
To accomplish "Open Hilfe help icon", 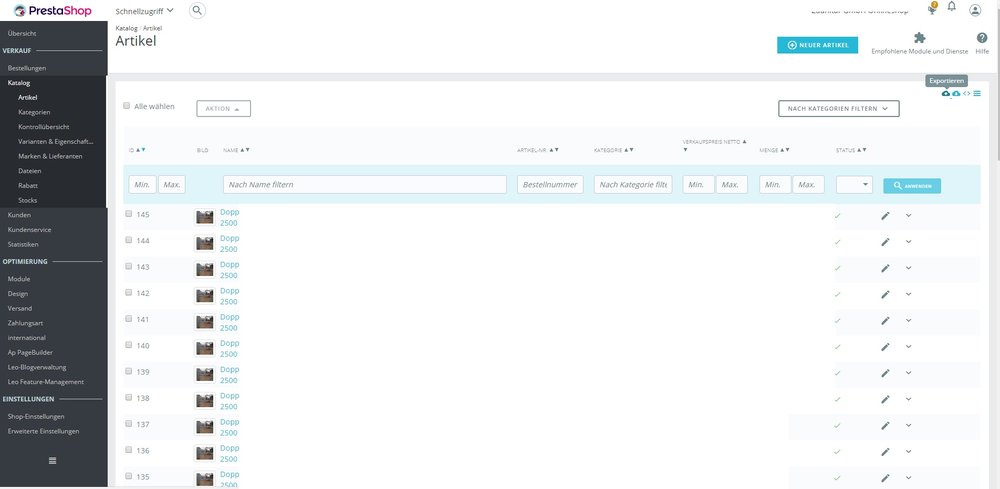I will point(982,38).
